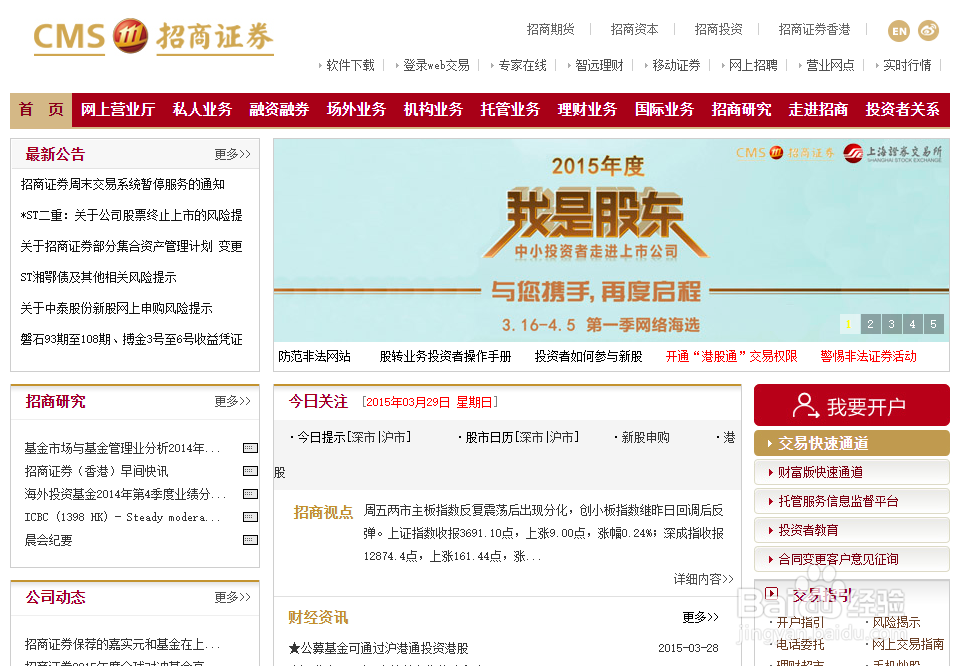Open the 走进招商 menu
This screenshot has height=666, width=960.
818,110
